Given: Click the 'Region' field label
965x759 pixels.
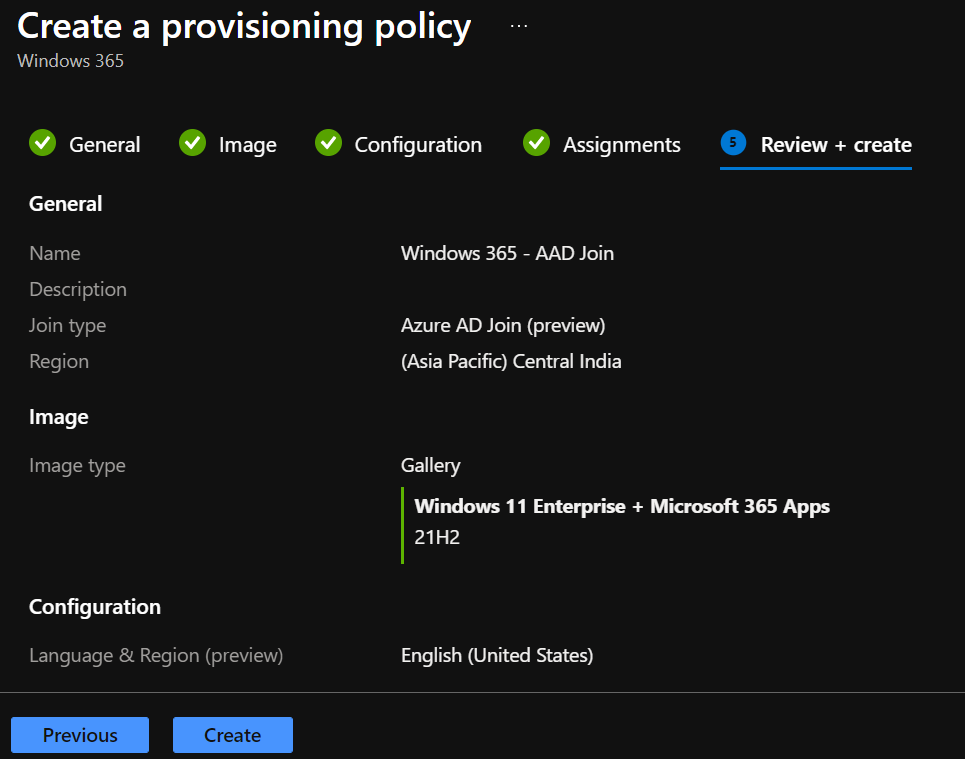Looking at the screenshot, I should click(59, 362).
